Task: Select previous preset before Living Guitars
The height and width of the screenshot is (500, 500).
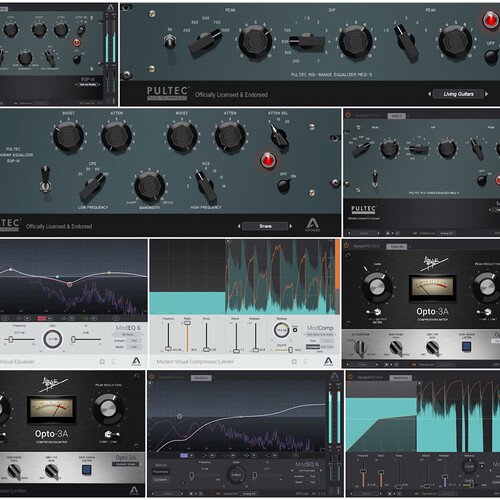Action: click(x=429, y=94)
